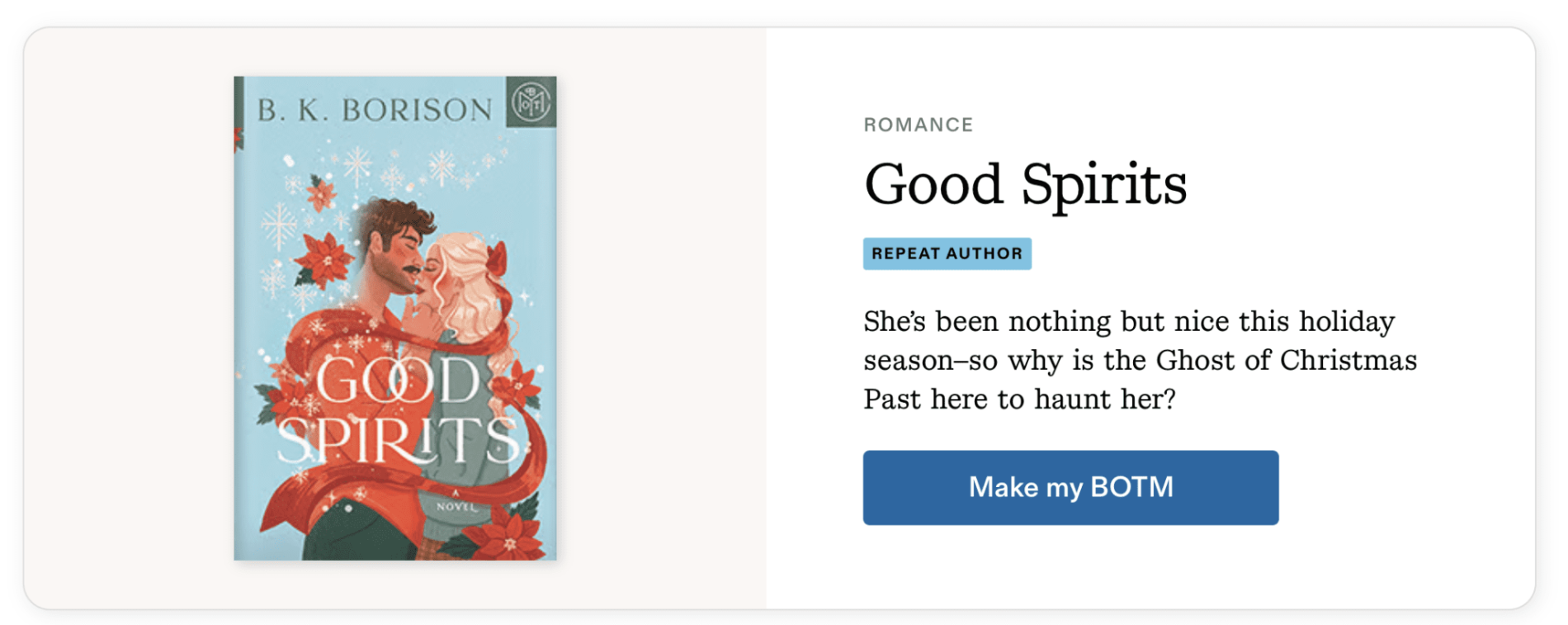Click the woman's blonde hair on the cover
Viewport: 1568px width, 625px height.
tap(464, 285)
